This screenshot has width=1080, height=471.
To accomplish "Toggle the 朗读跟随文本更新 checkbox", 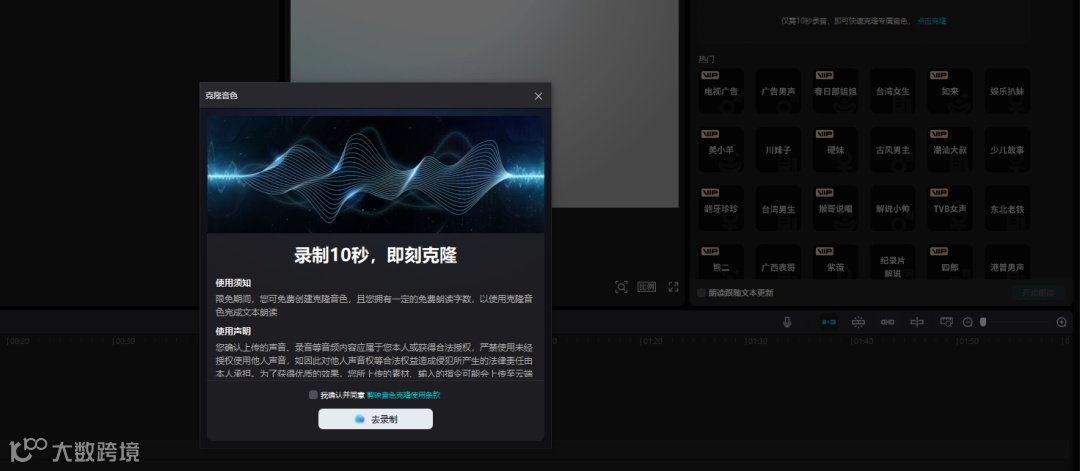I will [701, 293].
